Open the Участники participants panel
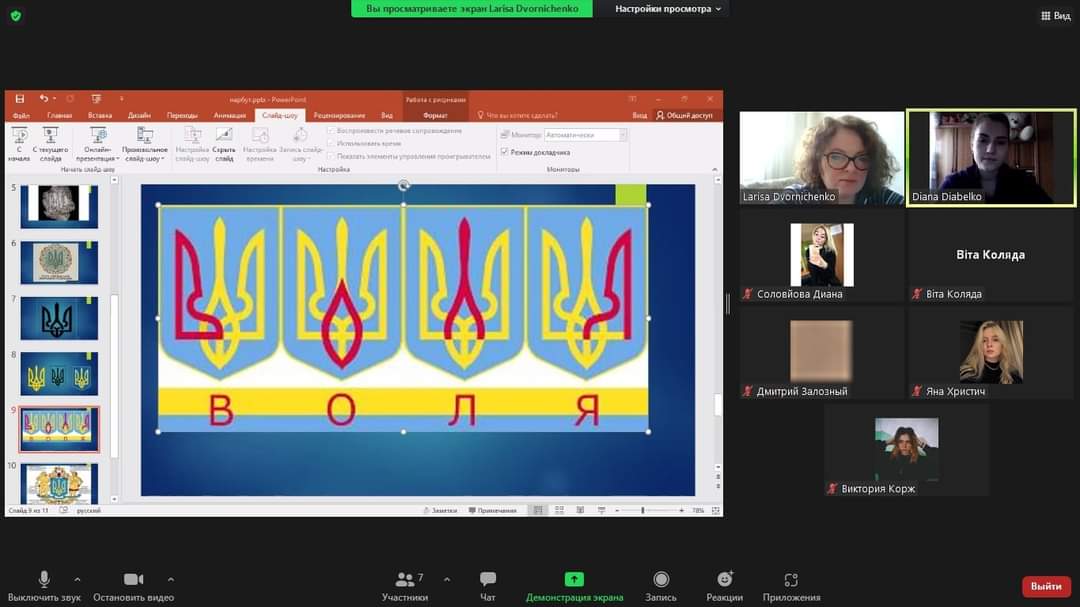1080x607 pixels. pyautogui.click(x=404, y=580)
